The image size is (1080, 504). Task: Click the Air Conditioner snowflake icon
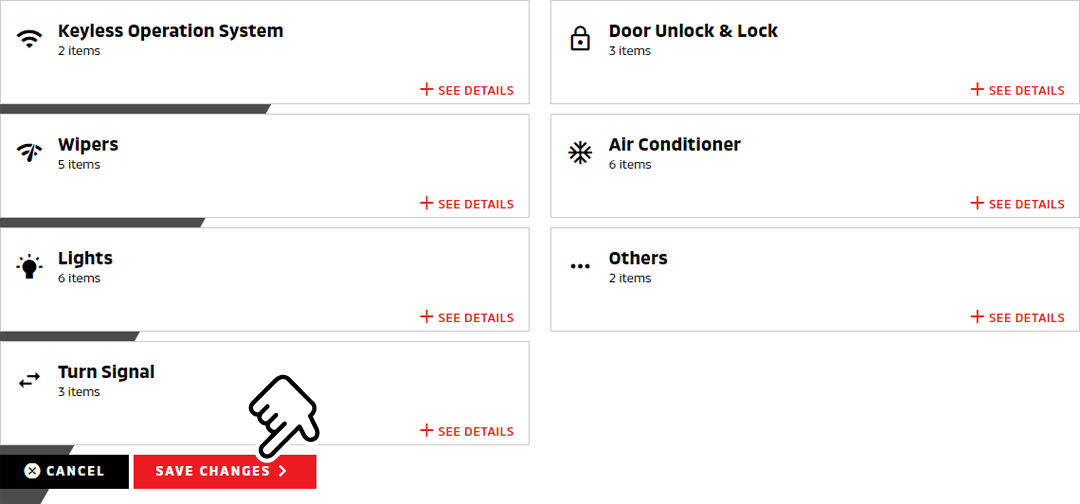[x=580, y=153]
